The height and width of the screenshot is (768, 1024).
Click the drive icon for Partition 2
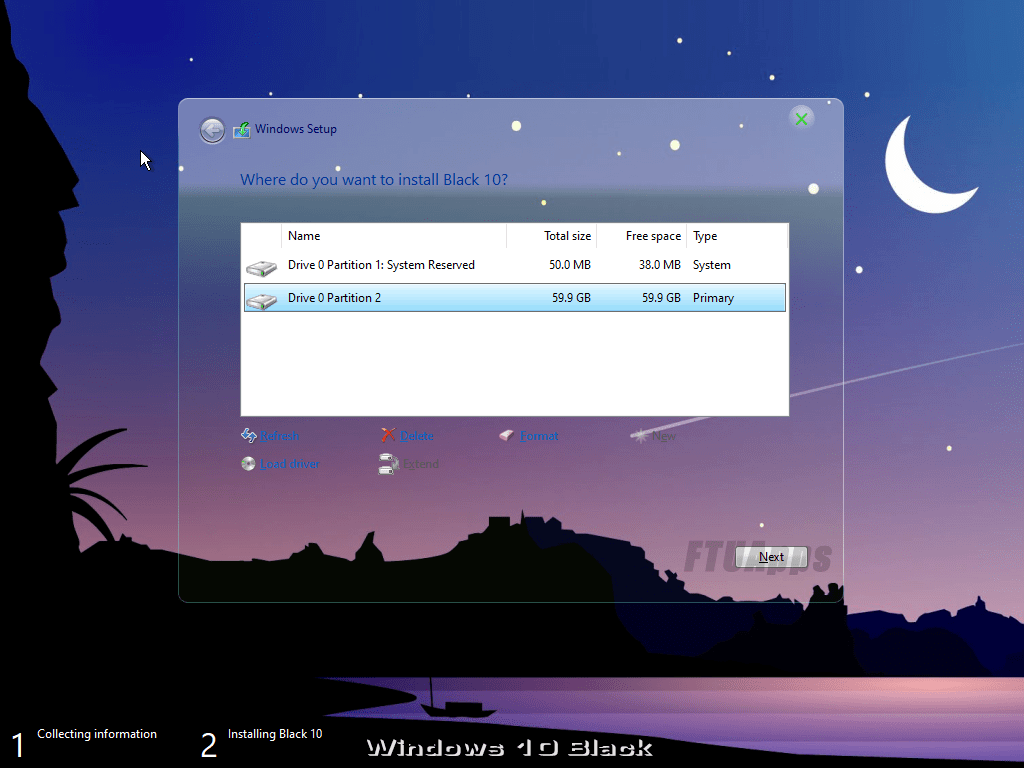[x=261, y=299]
